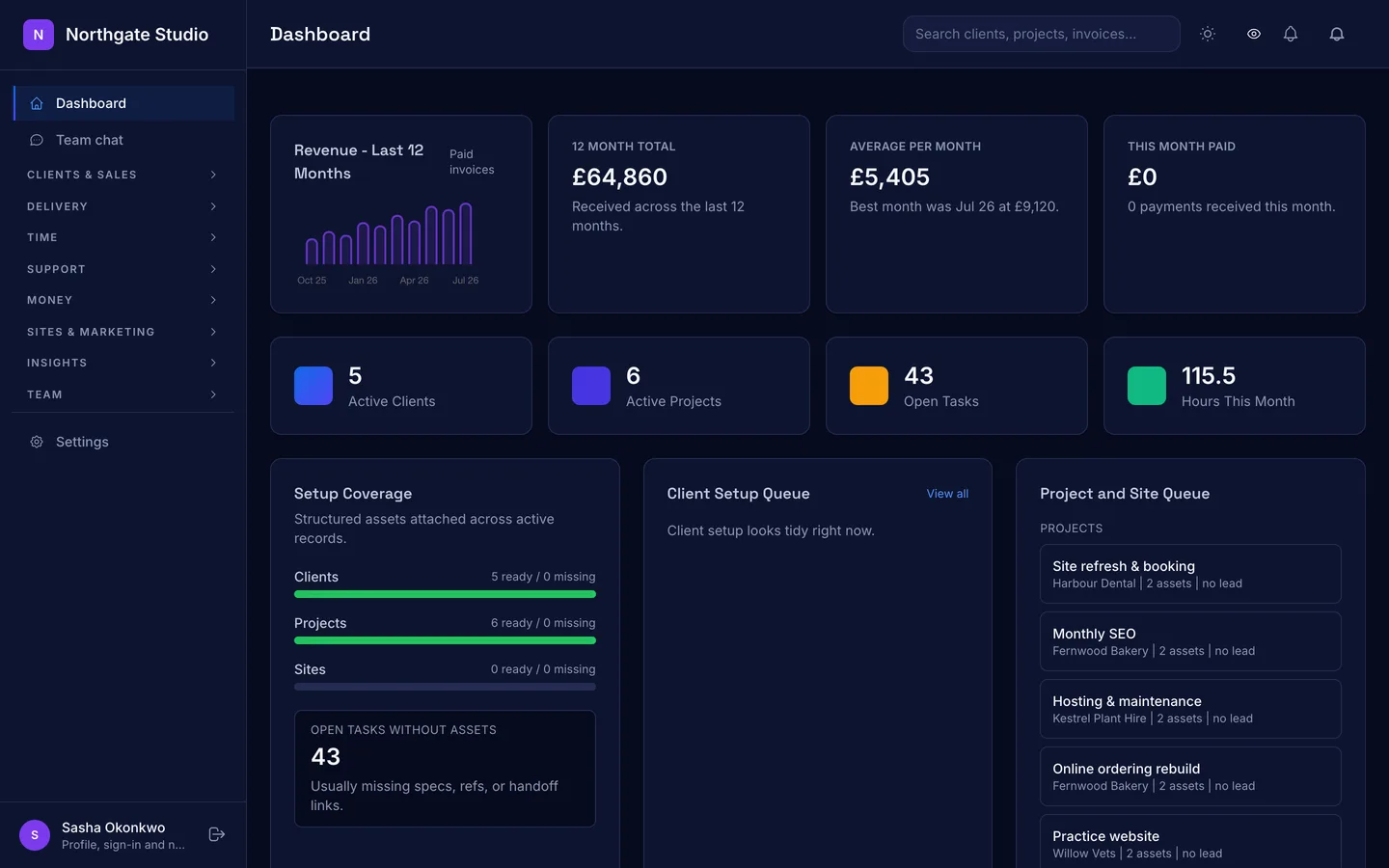The width and height of the screenshot is (1389, 868).
Task: Select the INSIGHTS sidebar label
Action: click(x=57, y=363)
